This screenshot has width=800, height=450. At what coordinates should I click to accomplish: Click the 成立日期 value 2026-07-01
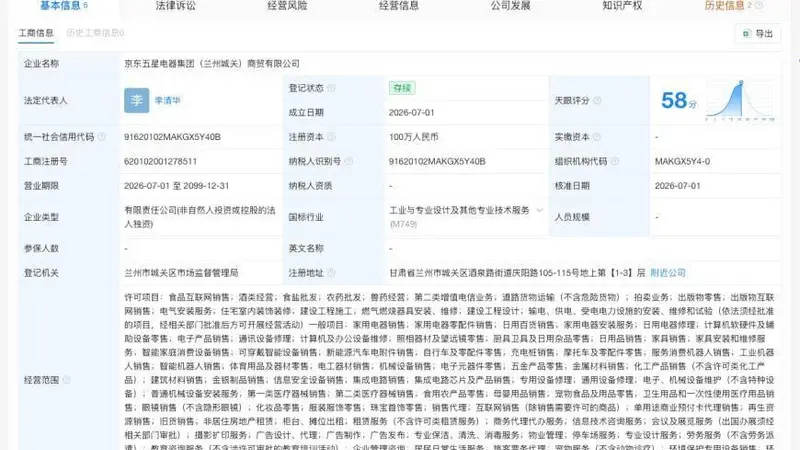411,113
